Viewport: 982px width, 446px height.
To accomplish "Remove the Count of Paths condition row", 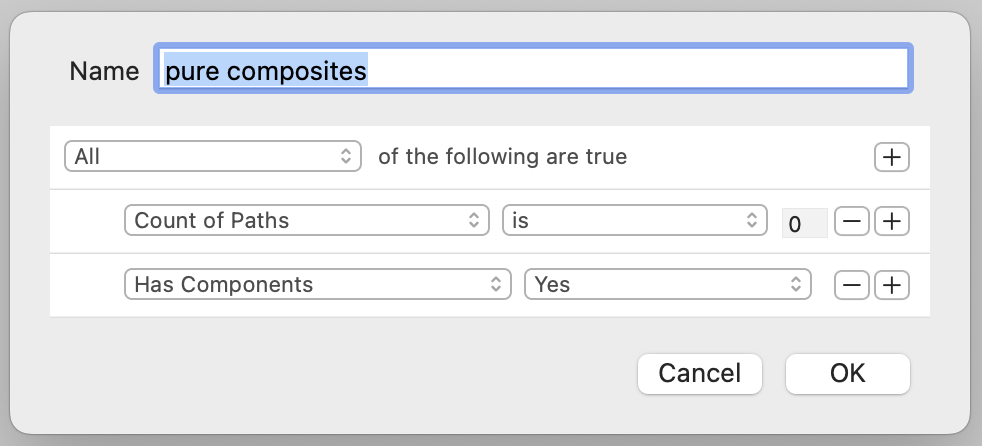I will [x=851, y=221].
